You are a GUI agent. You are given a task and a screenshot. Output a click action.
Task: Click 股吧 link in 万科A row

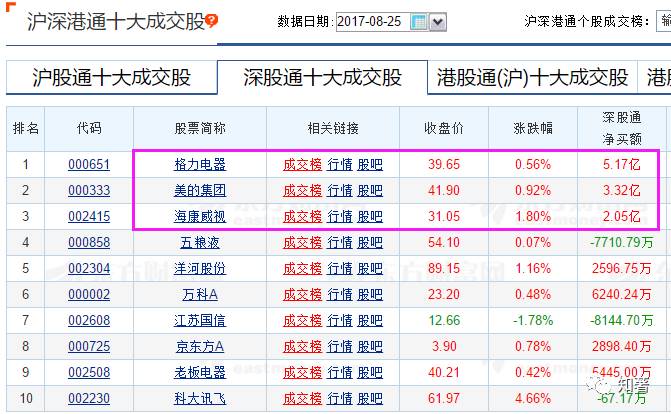tap(370, 295)
